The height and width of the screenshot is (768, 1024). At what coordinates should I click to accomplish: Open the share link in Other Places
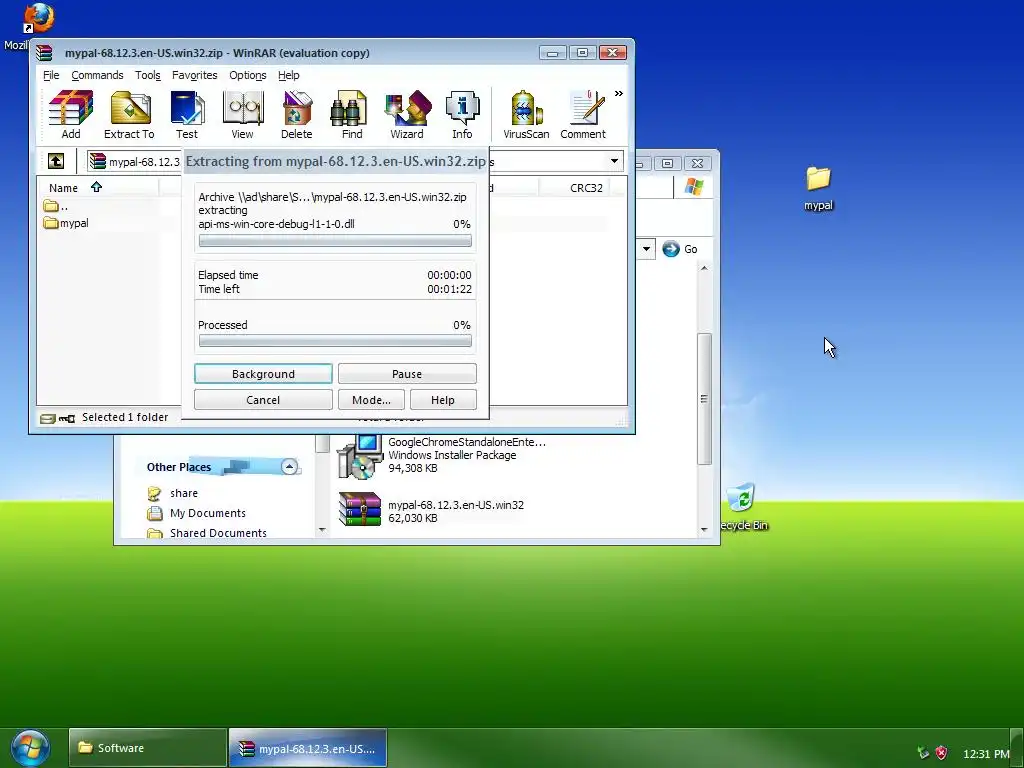pos(184,493)
